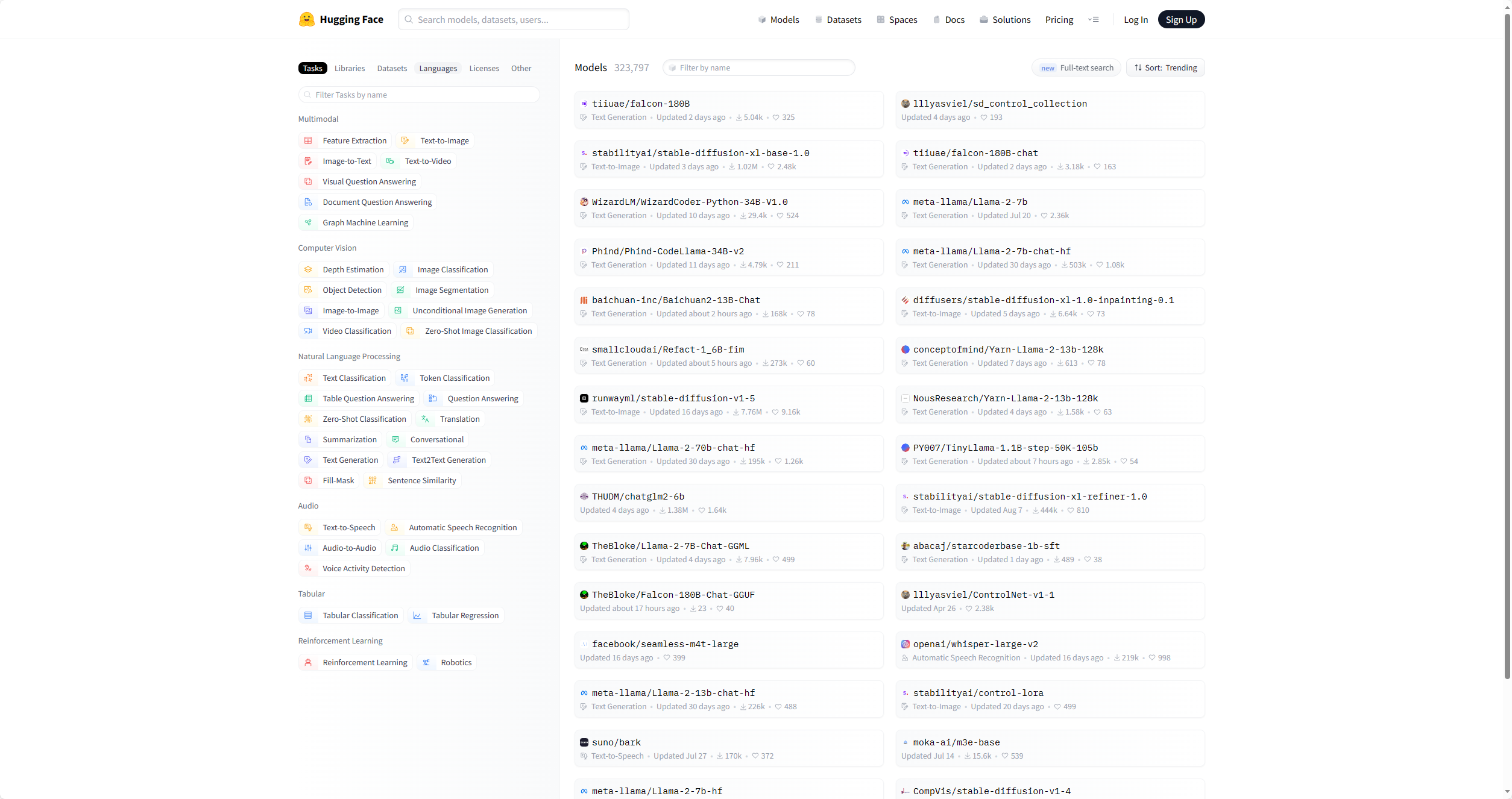
Task: Click the Feature Extraction task icon
Action: coord(308,140)
